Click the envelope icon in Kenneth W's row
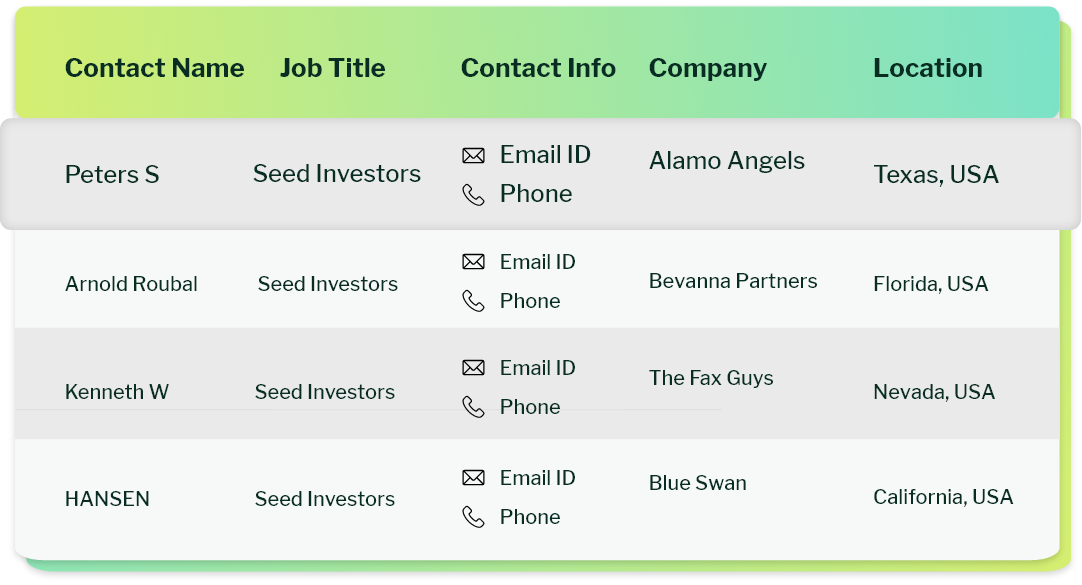The height and width of the screenshot is (585, 1082). click(473, 368)
